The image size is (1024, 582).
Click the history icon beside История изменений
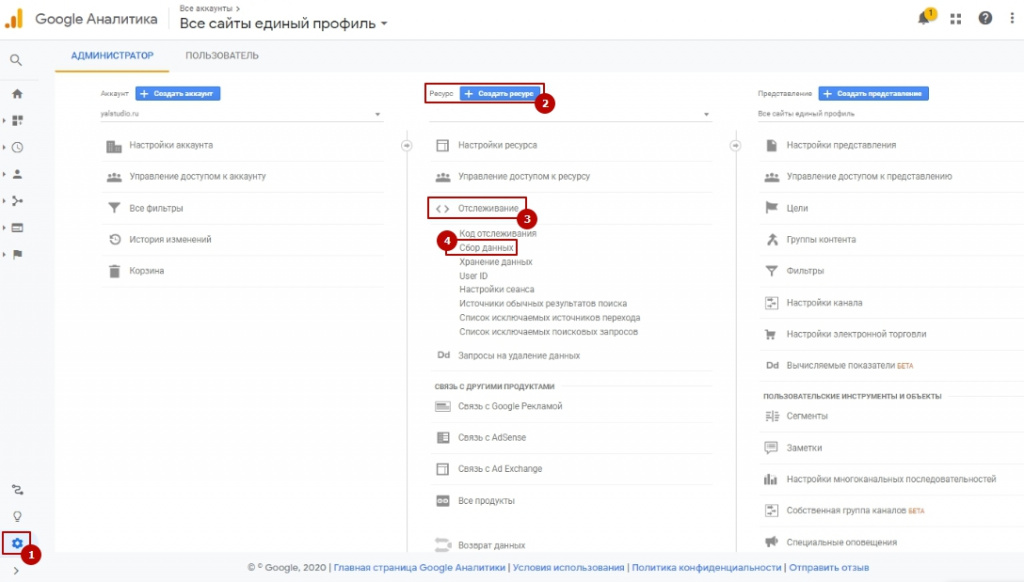click(x=114, y=239)
